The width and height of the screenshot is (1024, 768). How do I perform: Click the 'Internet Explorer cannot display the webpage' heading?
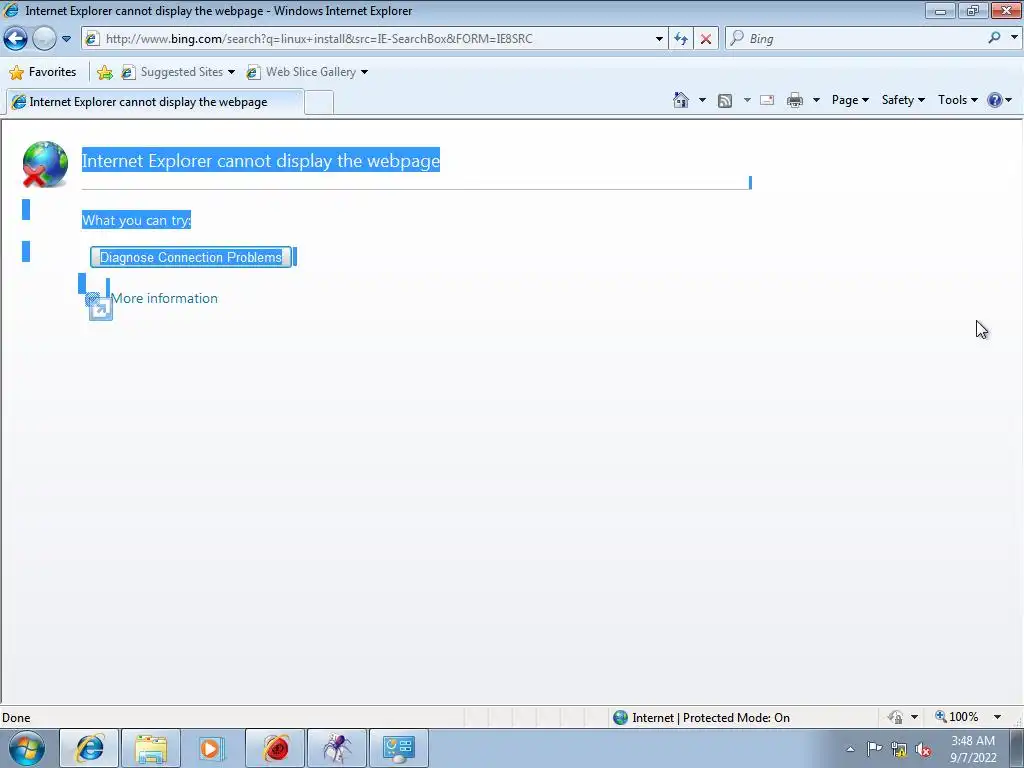click(261, 160)
